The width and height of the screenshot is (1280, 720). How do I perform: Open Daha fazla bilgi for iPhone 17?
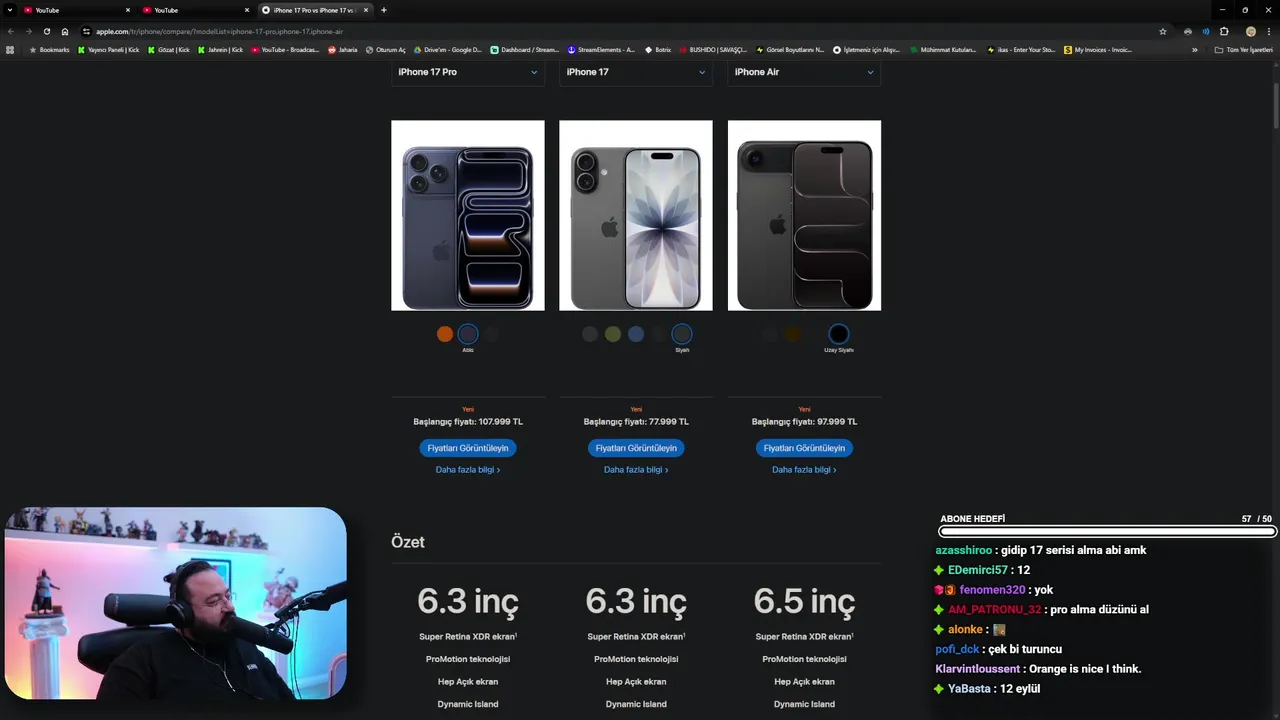[x=636, y=470]
